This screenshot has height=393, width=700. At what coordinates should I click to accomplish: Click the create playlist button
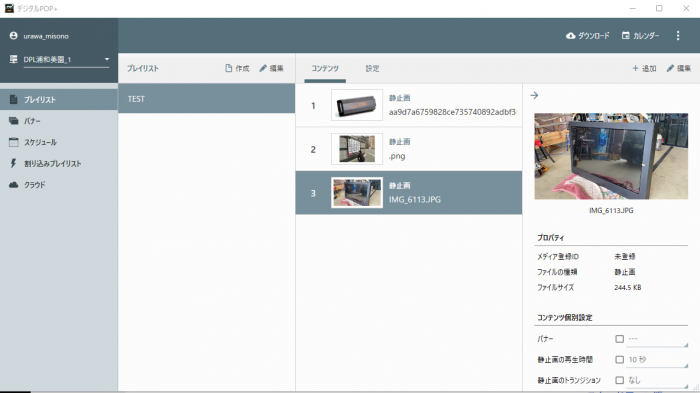(x=237, y=68)
